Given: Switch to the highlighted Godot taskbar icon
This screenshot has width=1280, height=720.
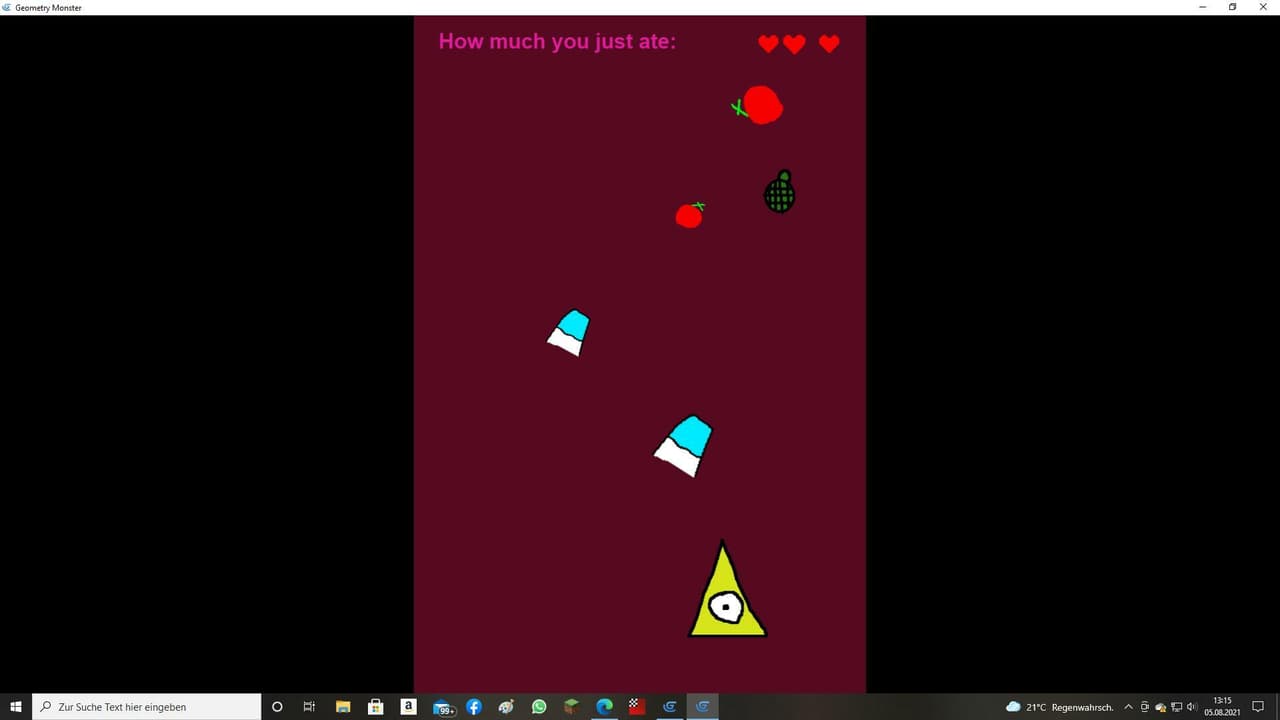Looking at the screenshot, I should point(703,707).
